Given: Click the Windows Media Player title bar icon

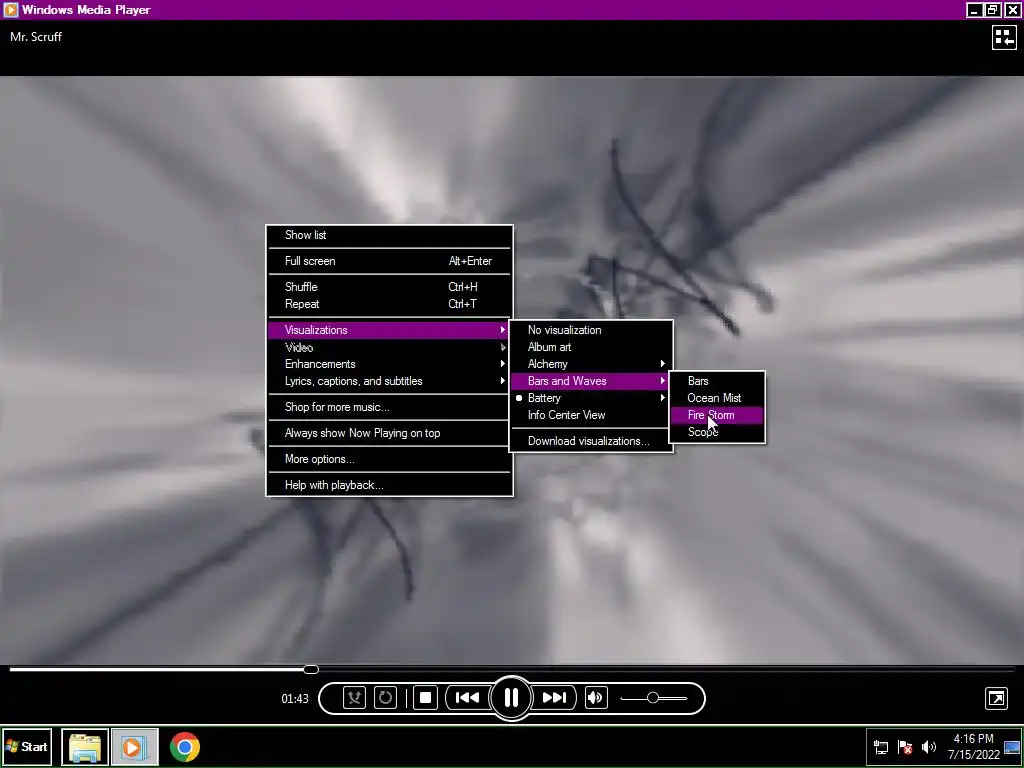Looking at the screenshot, I should 10,10.
